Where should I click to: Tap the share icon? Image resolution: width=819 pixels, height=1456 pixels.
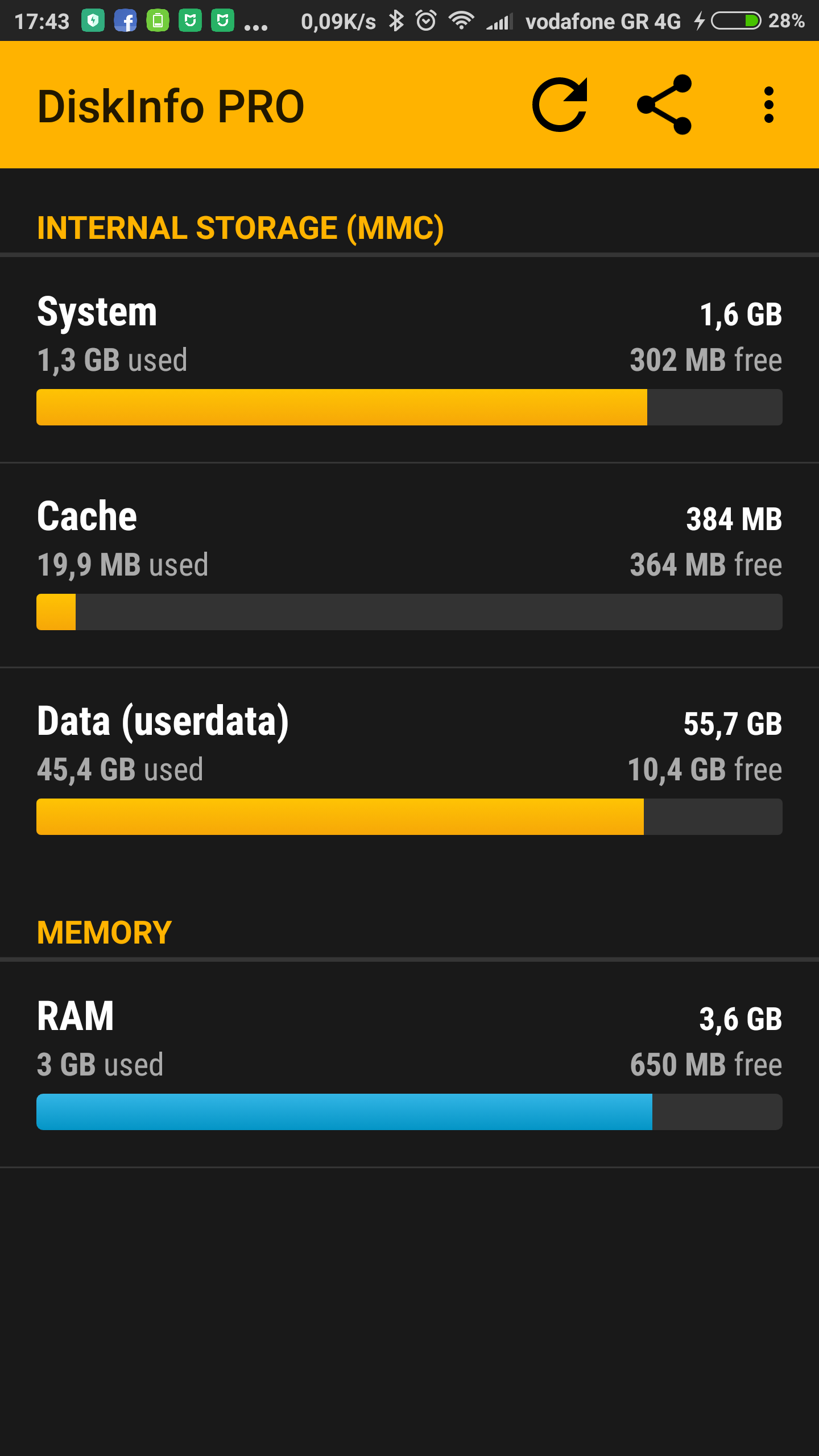point(664,105)
